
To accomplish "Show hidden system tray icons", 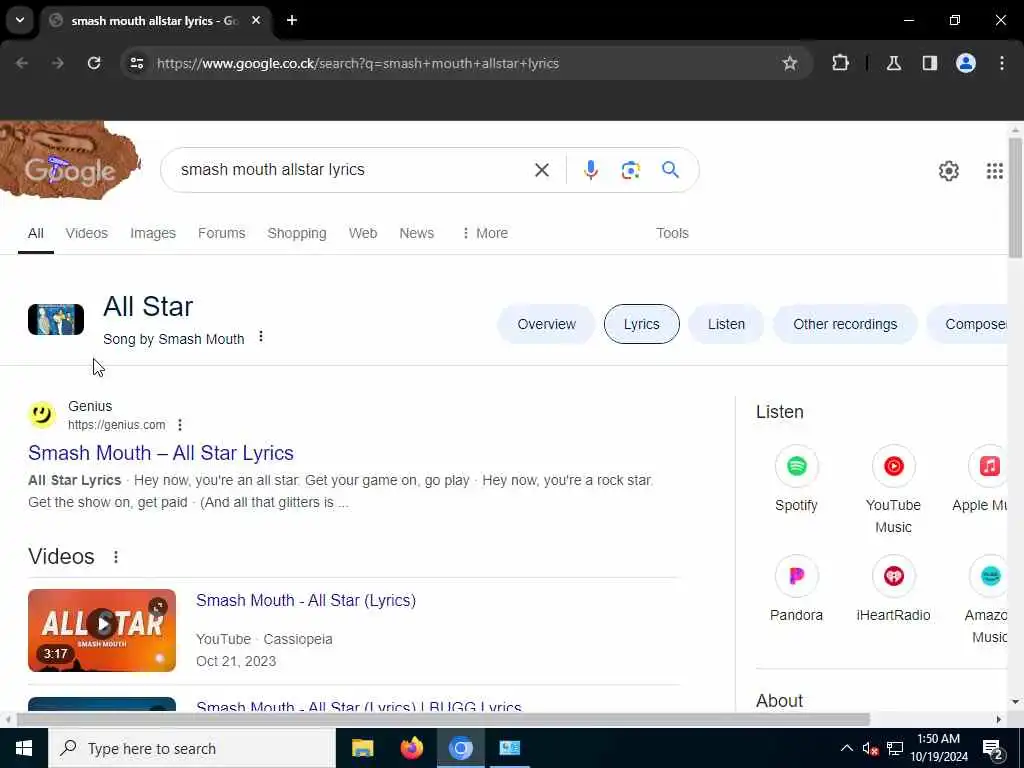I will pyautogui.click(x=846, y=748).
